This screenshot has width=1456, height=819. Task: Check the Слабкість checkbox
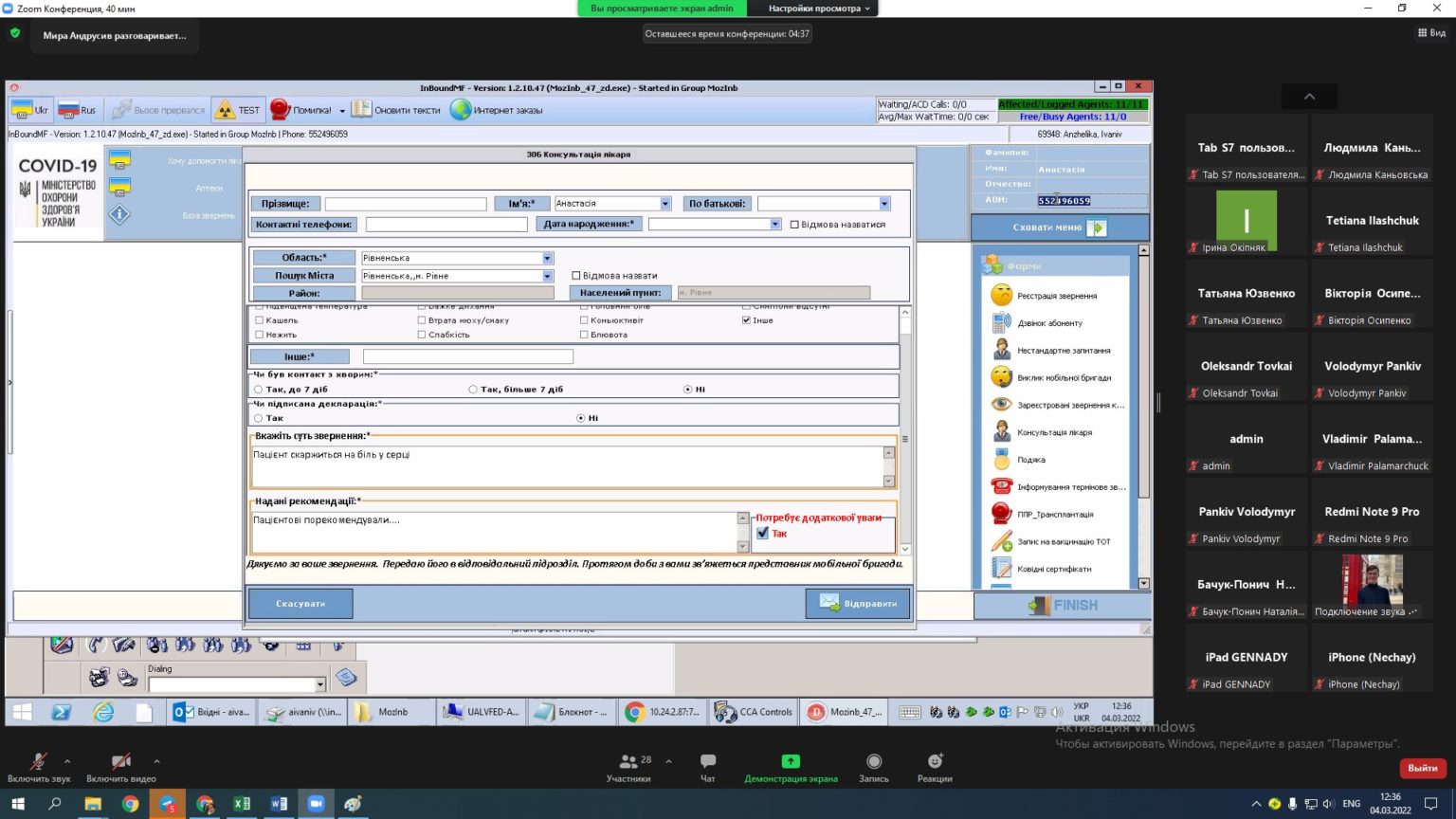(422, 335)
